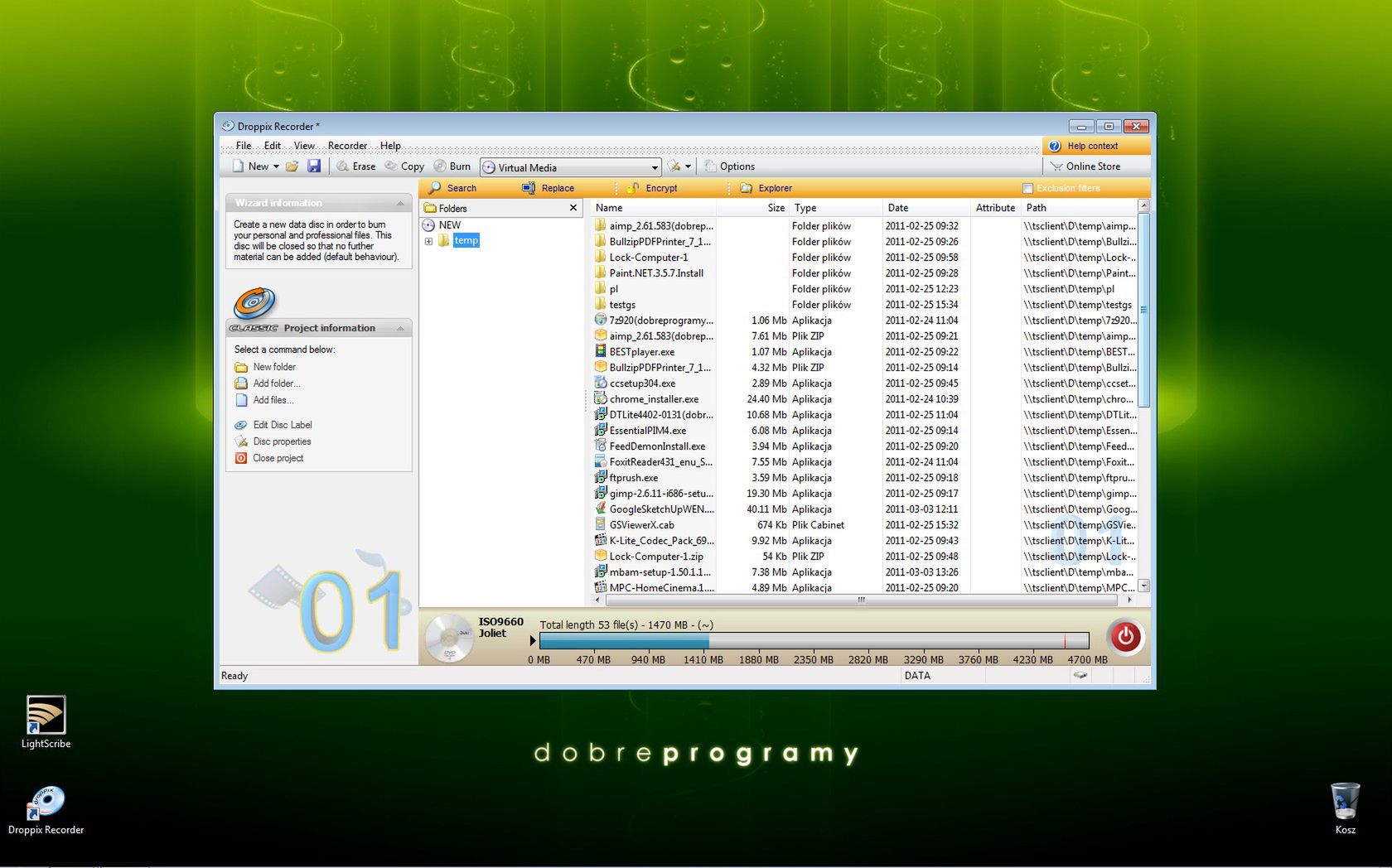Select GSViewerX.cab file icon
Viewport: 1392px width, 868px height.
601,524
